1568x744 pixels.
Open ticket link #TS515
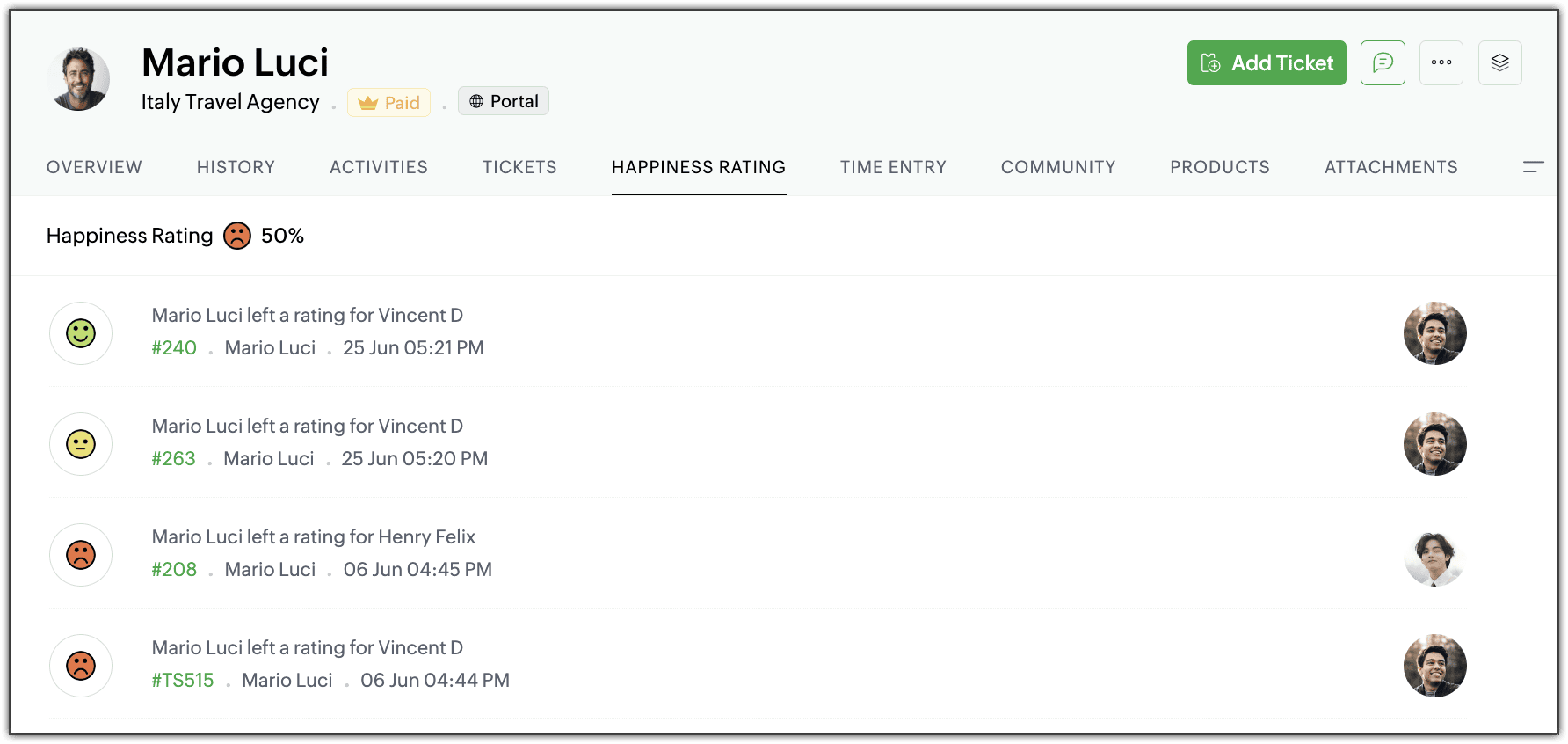[x=183, y=681]
